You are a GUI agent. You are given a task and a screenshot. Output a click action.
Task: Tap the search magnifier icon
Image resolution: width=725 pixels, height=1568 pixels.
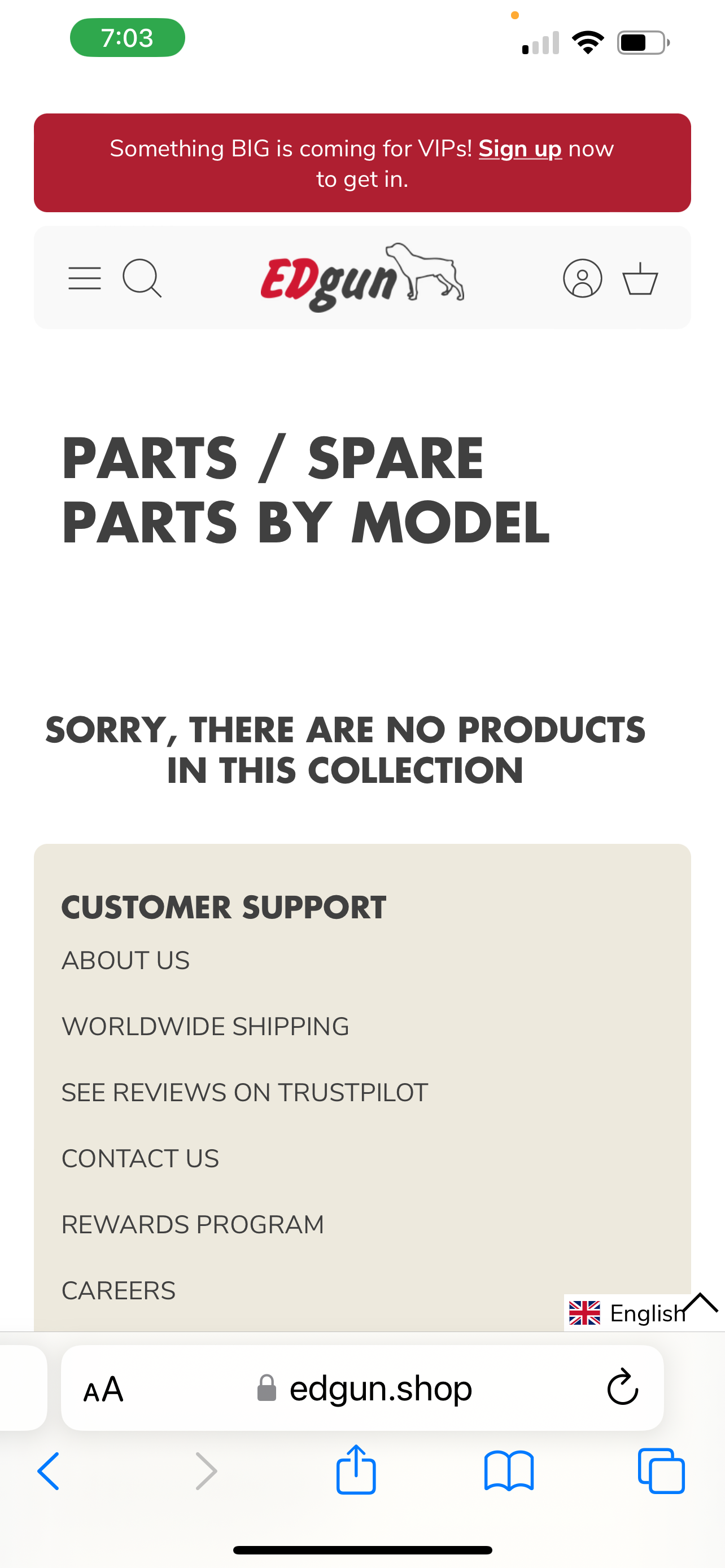point(142,279)
